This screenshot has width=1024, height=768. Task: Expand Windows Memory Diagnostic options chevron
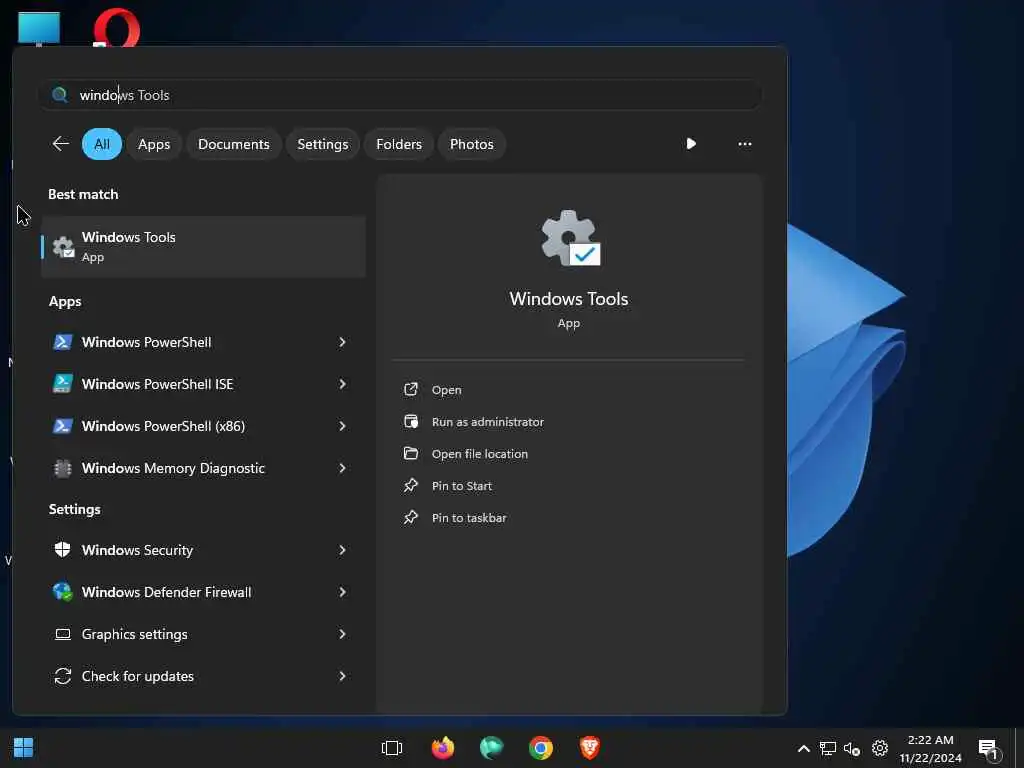click(x=342, y=468)
